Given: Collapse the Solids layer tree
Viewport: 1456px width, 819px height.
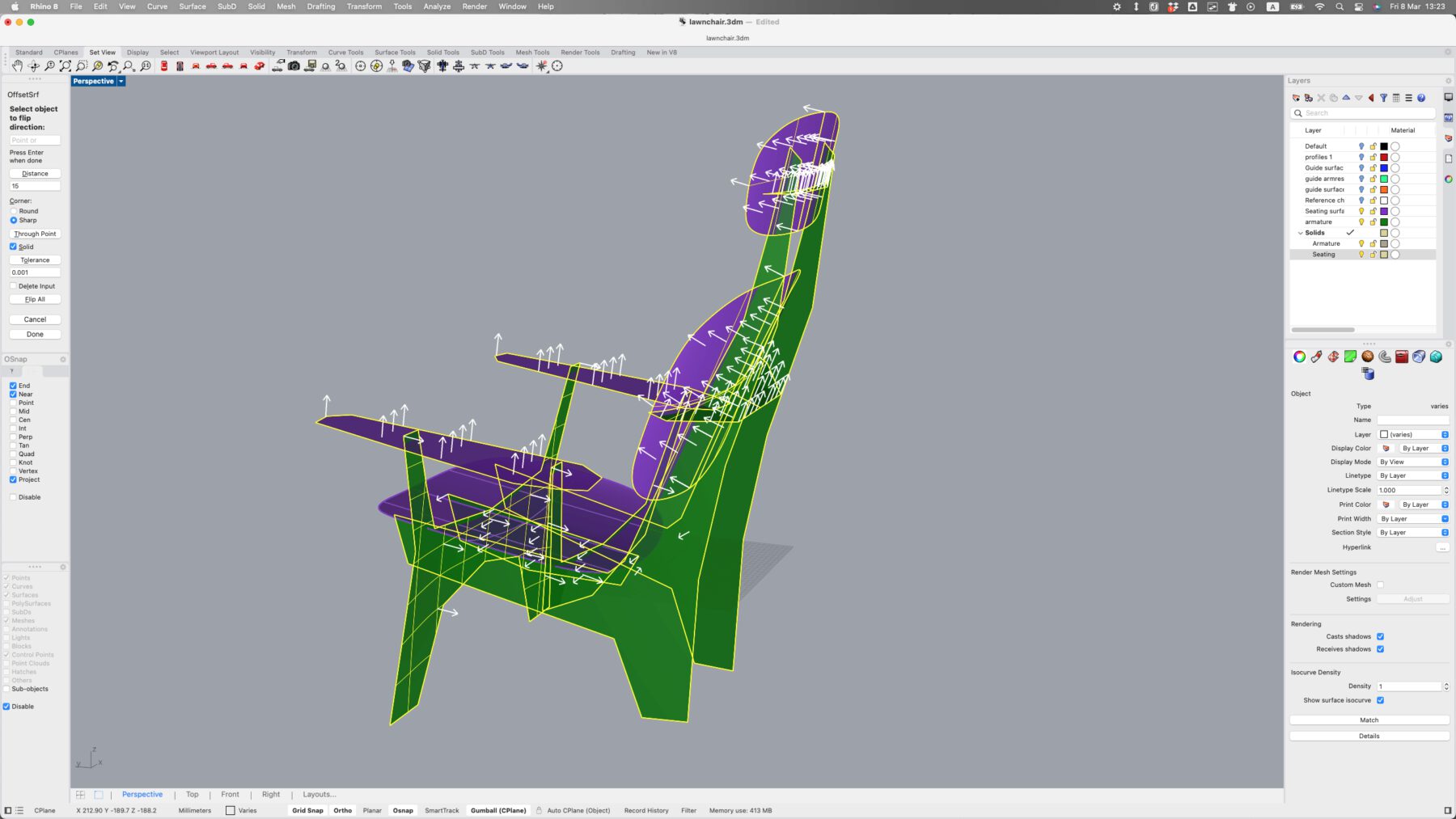Looking at the screenshot, I should tap(1300, 233).
